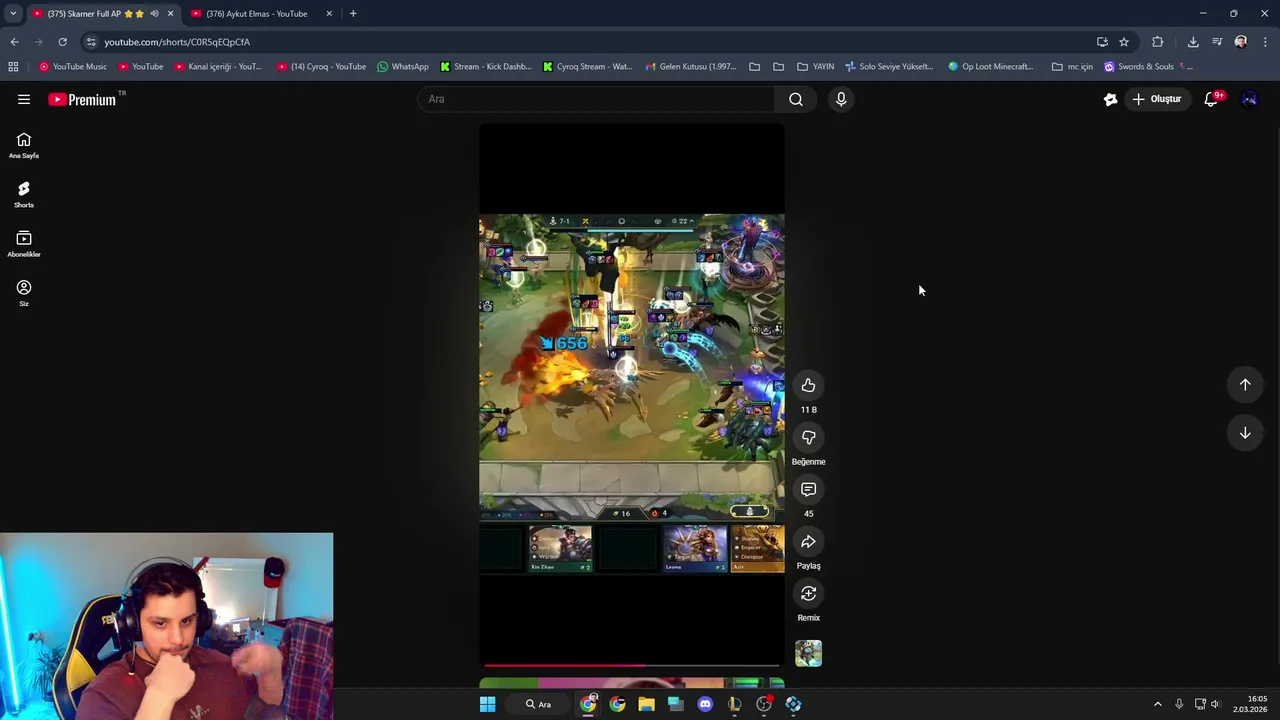Open the WhatsApp bookmark

pyautogui.click(x=403, y=67)
